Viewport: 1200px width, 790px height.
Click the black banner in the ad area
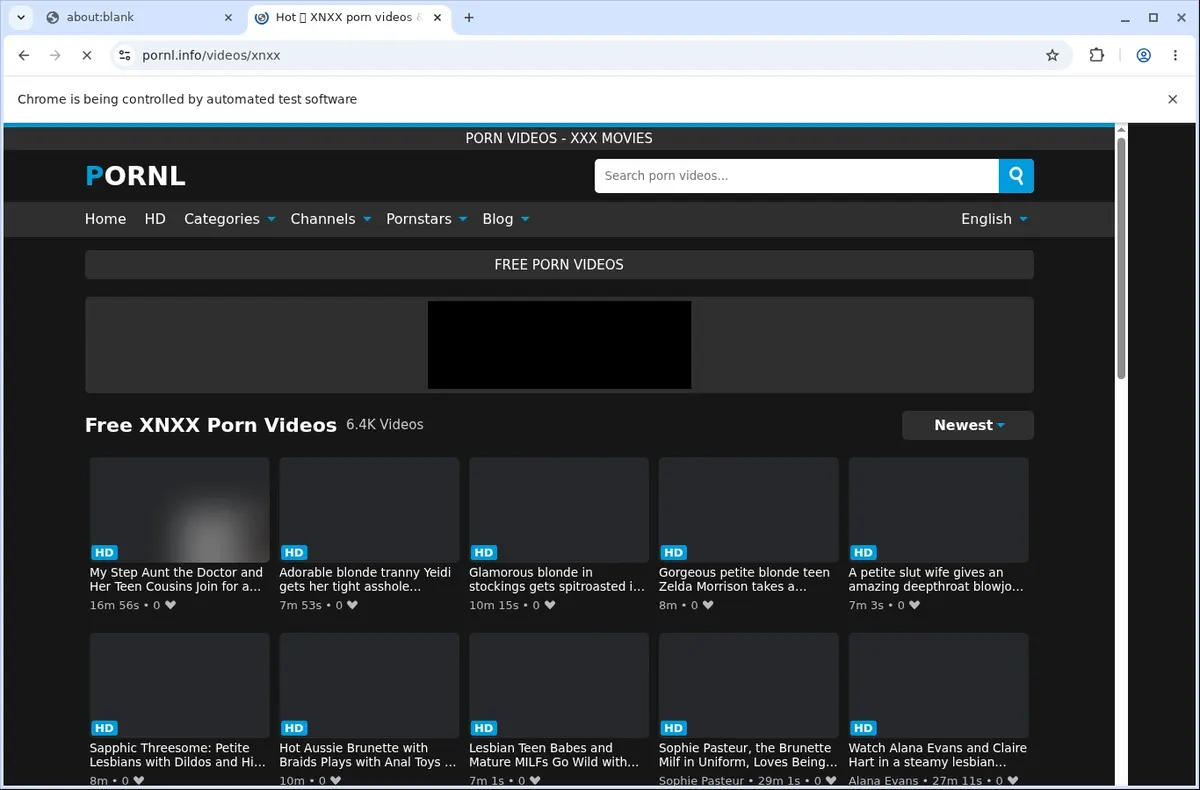pyautogui.click(x=559, y=345)
